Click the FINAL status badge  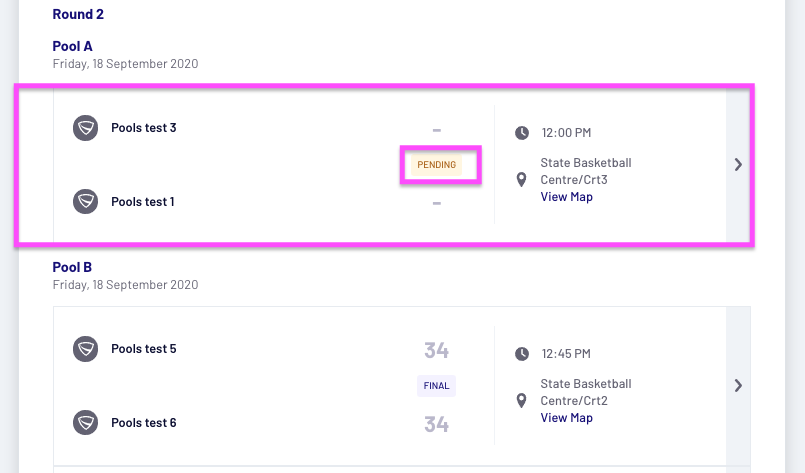pos(437,386)
